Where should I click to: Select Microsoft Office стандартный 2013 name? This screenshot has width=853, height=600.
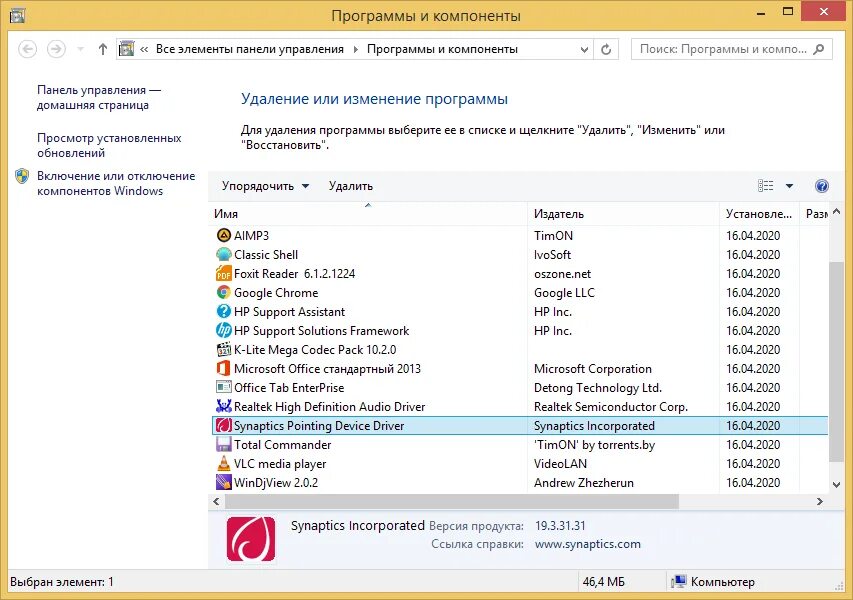(327, 369)
